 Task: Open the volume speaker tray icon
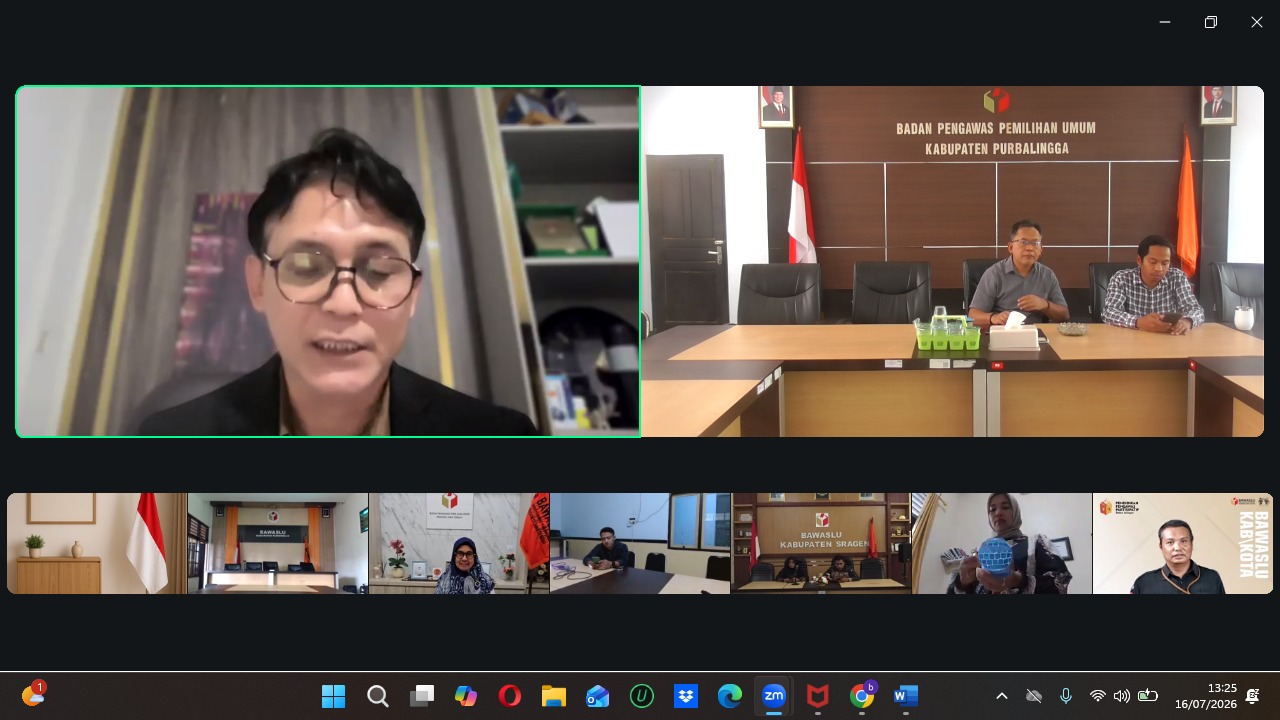pos(1122,696)
